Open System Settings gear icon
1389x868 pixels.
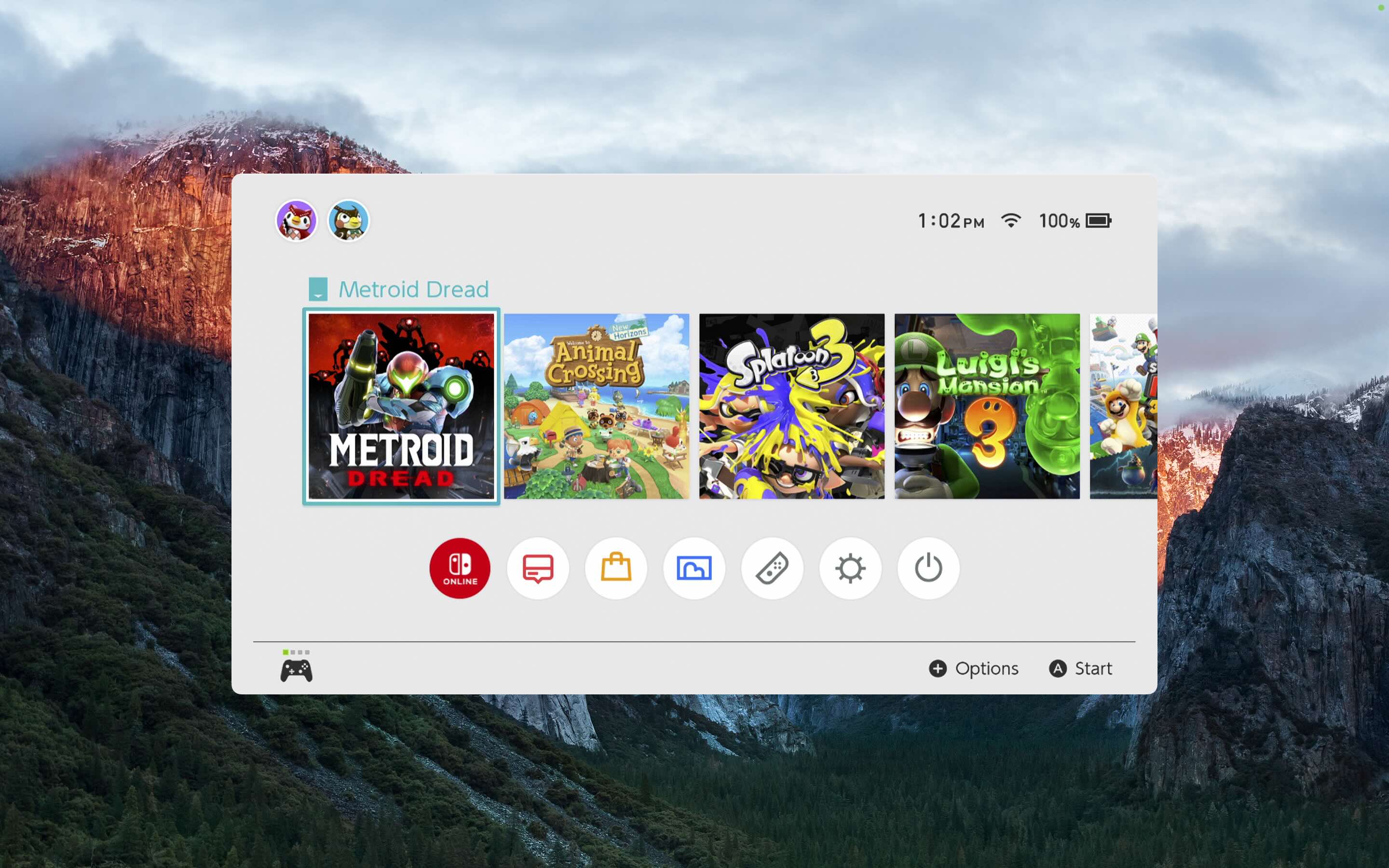(x=850, y=568)
